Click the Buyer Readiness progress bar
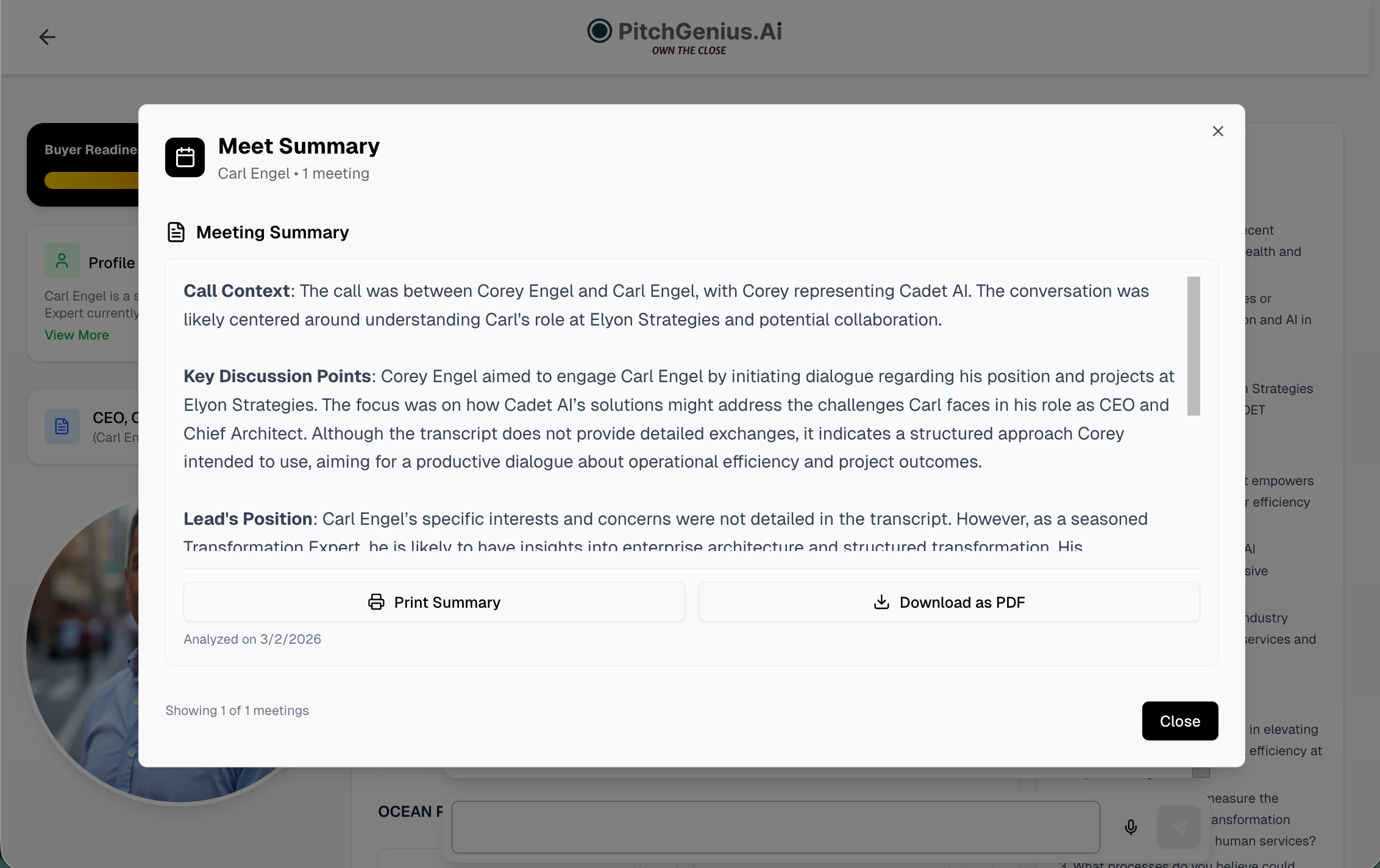The width and height of the screenshot is (1380, 868). [x=91, y=180]
